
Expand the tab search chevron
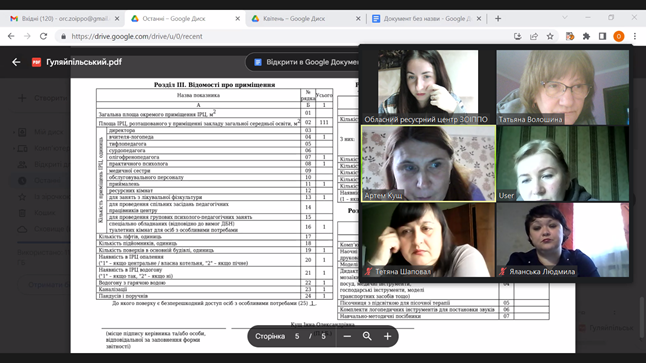tap(565, 18)
